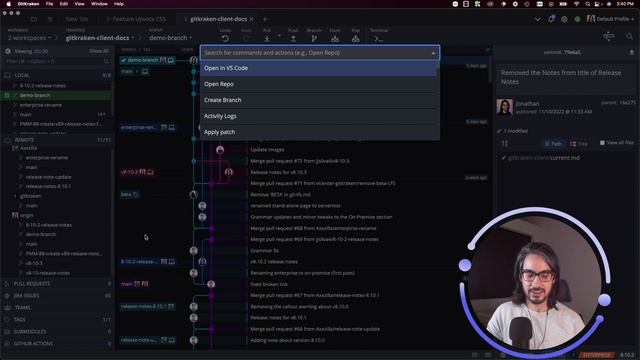Image resolution: width=640 pixels, height=360 pixels.
Task: Click the search magnifier in toolbar
Action: 629,37
